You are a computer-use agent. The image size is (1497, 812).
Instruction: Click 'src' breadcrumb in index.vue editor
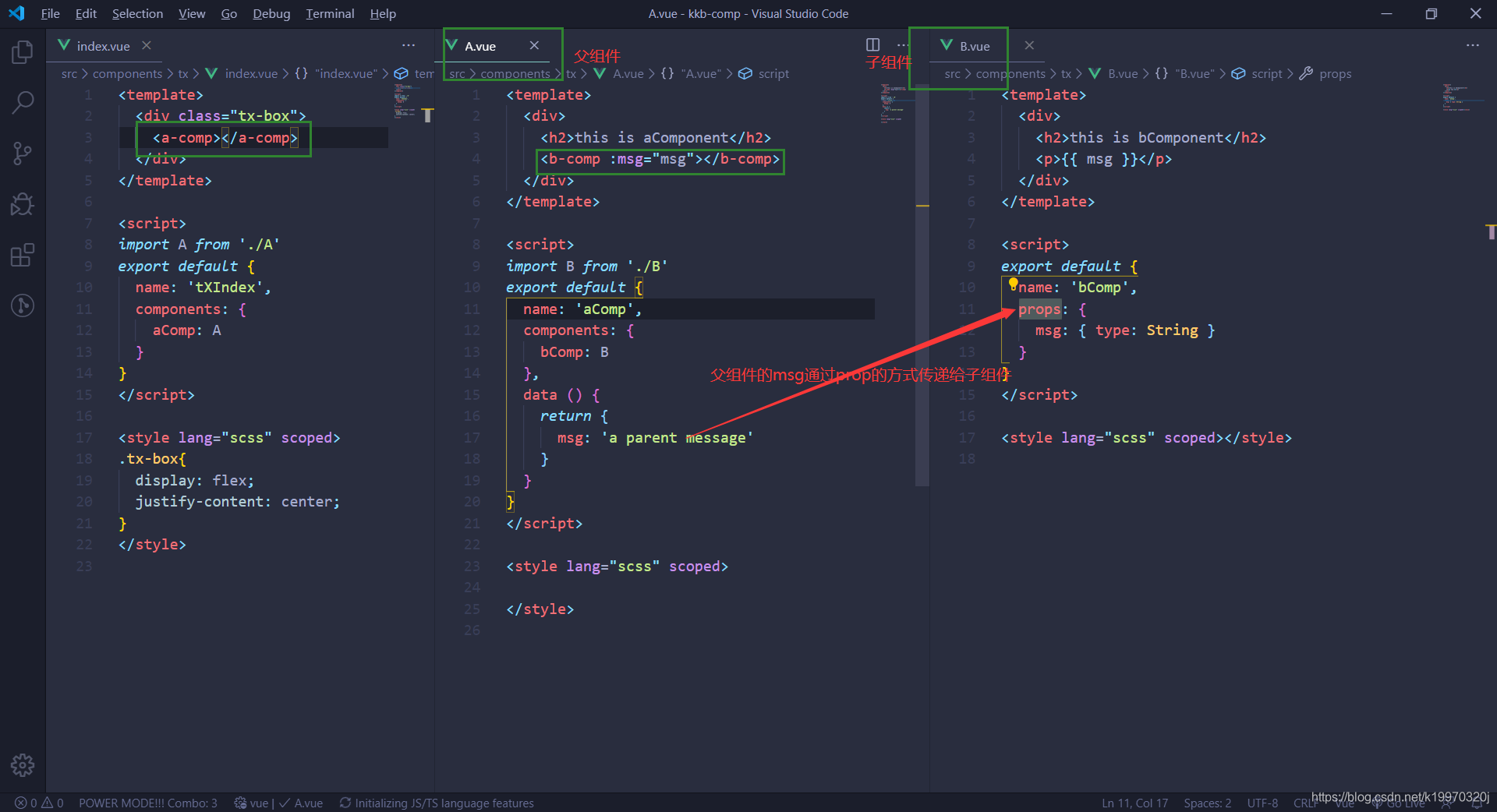69,73
